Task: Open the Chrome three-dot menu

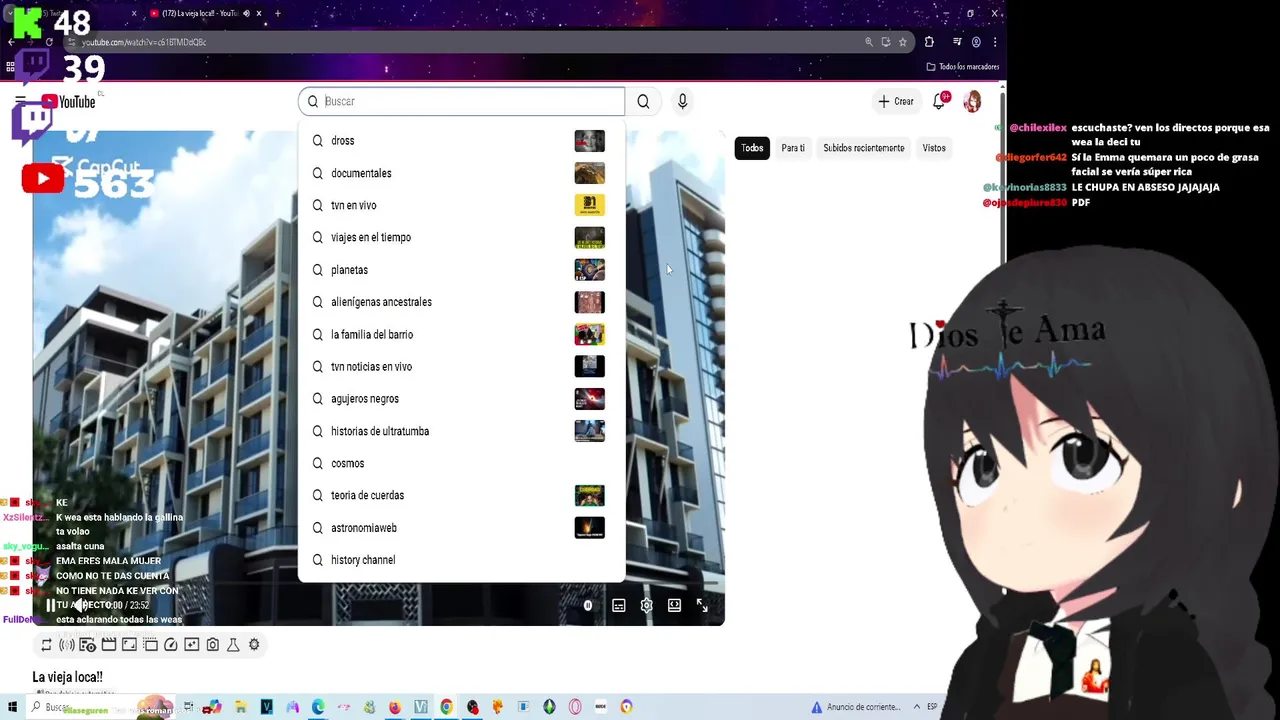Action: pyautogui.click(x=995, y=42)
